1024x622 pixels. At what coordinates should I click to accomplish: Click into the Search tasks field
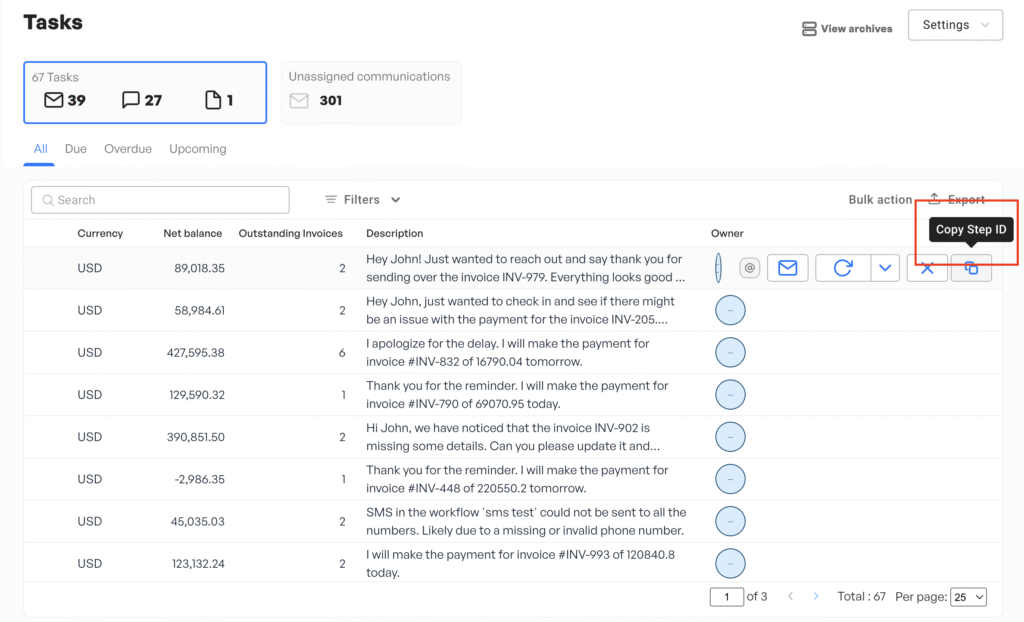[x=160, y=200]
